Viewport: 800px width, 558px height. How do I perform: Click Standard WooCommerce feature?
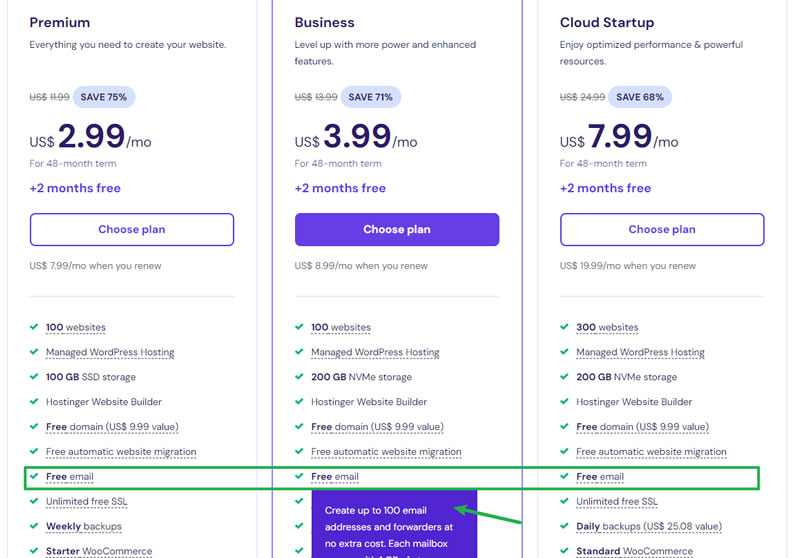[635, 551]
